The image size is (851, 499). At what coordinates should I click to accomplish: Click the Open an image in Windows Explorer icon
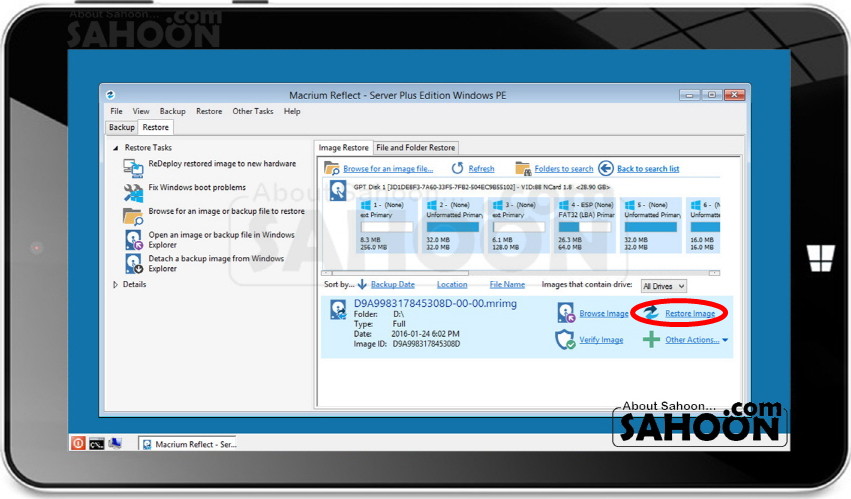click(134, 239)
